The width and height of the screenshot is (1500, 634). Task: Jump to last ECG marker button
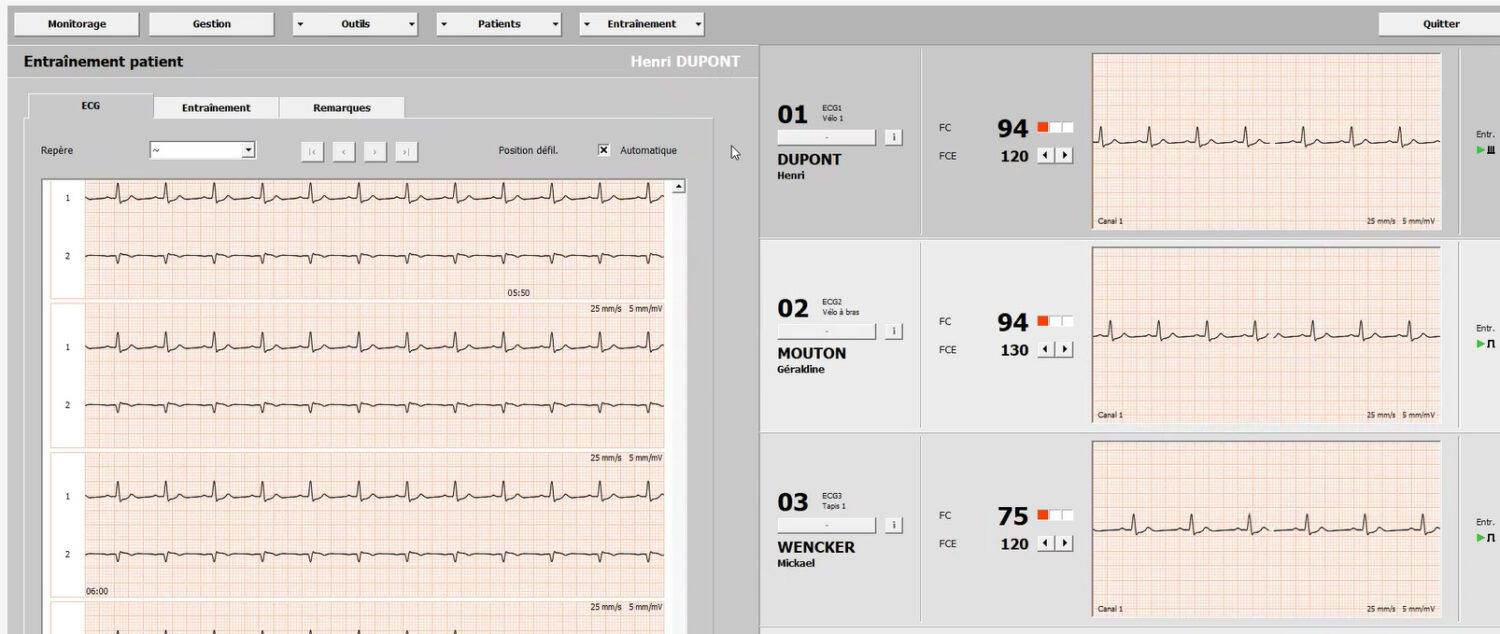[x=406, y=151]
